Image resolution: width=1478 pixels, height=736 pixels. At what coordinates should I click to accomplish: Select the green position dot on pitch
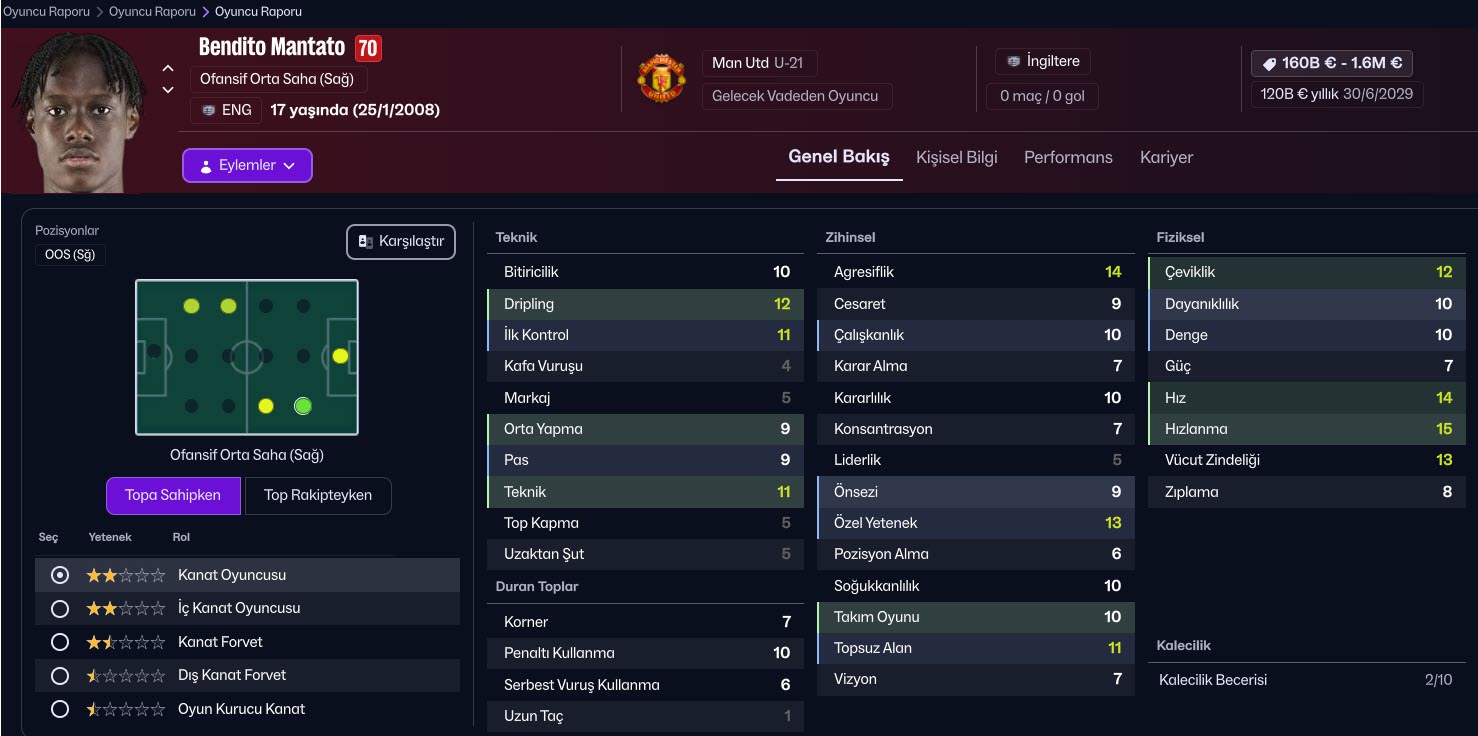tap(303, 406)
